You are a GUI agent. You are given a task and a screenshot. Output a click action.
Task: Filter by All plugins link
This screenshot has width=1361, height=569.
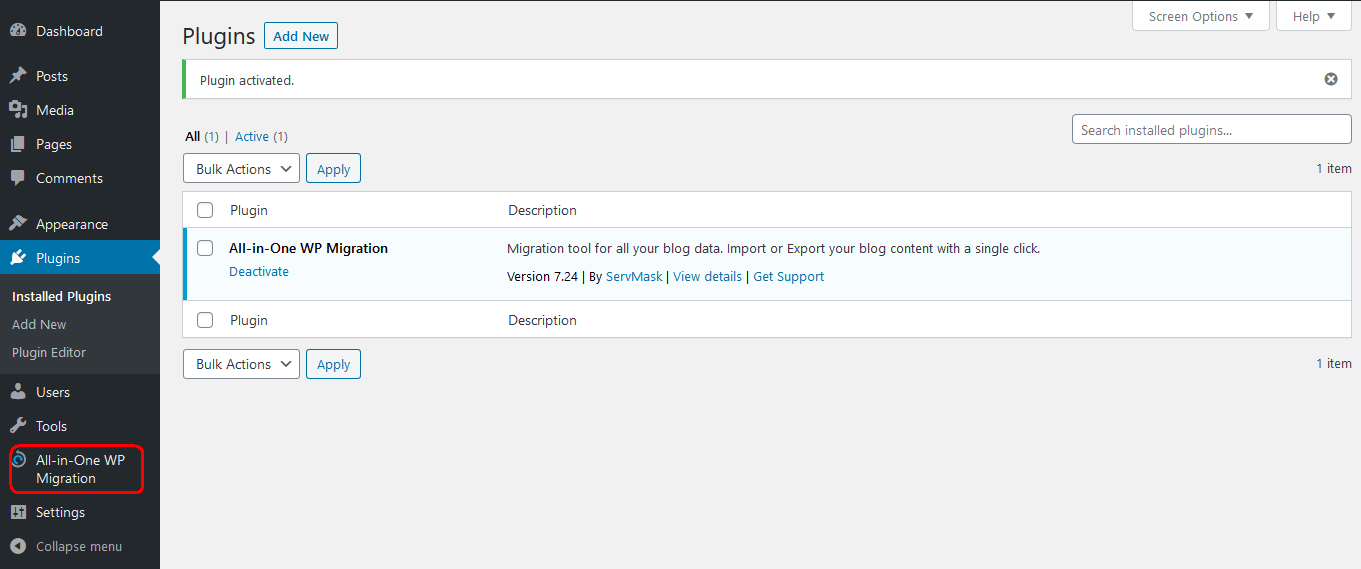click(x=193, y=136)
